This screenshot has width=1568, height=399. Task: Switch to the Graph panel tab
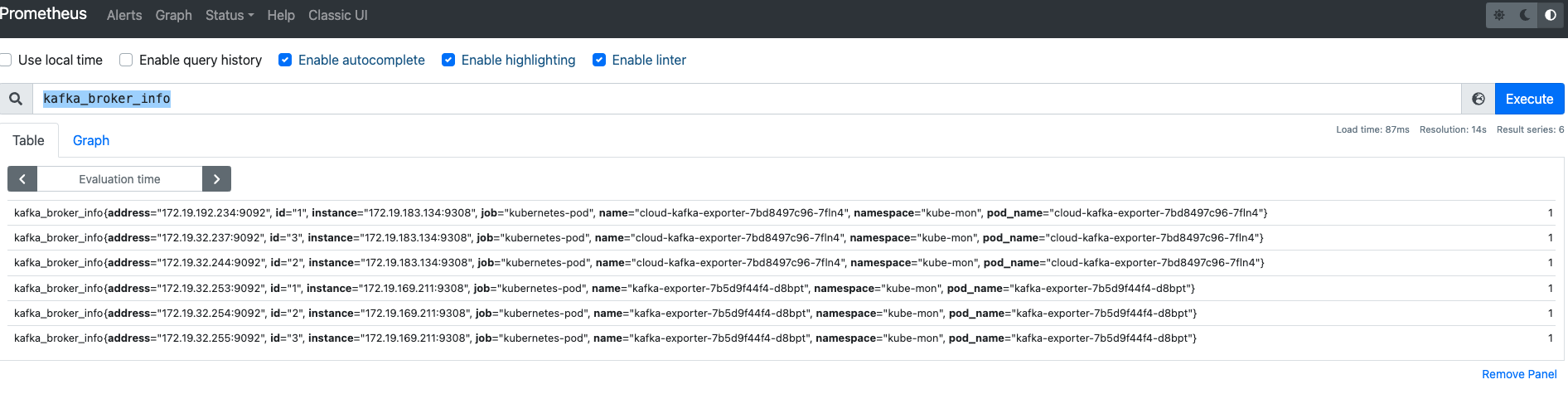click(91, 140)
